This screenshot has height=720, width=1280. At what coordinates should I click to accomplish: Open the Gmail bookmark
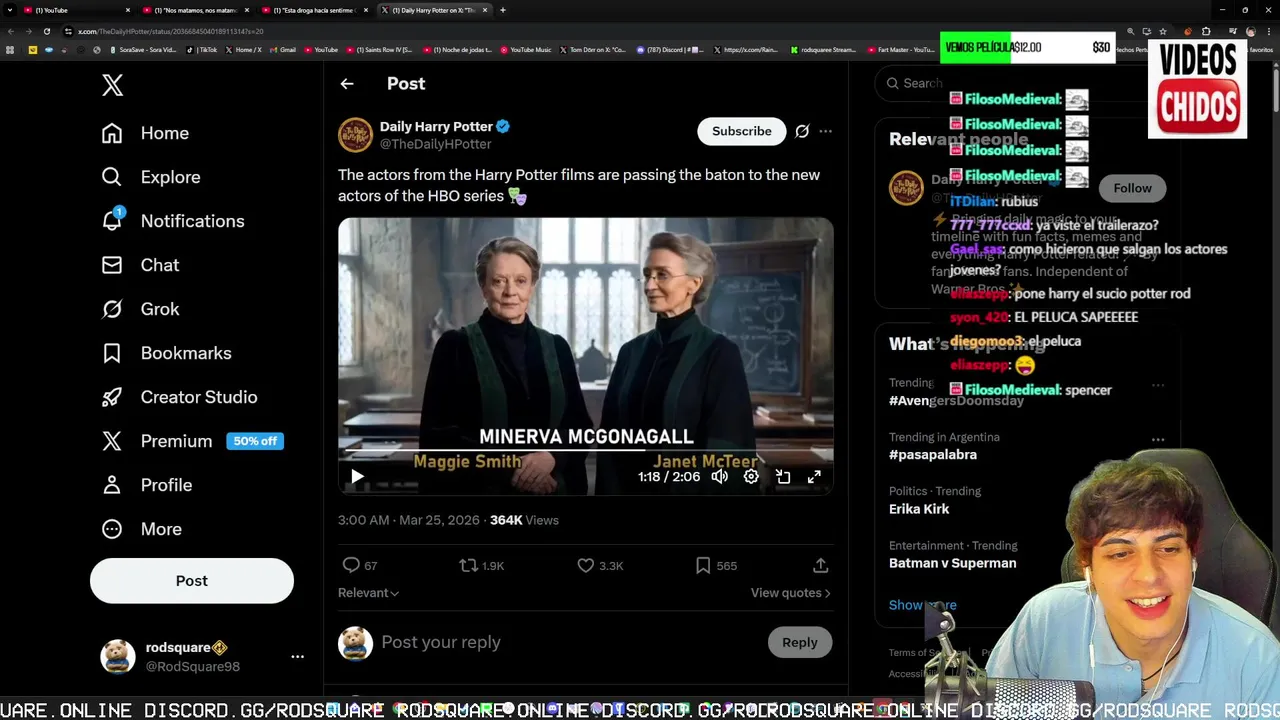[283, 49]
